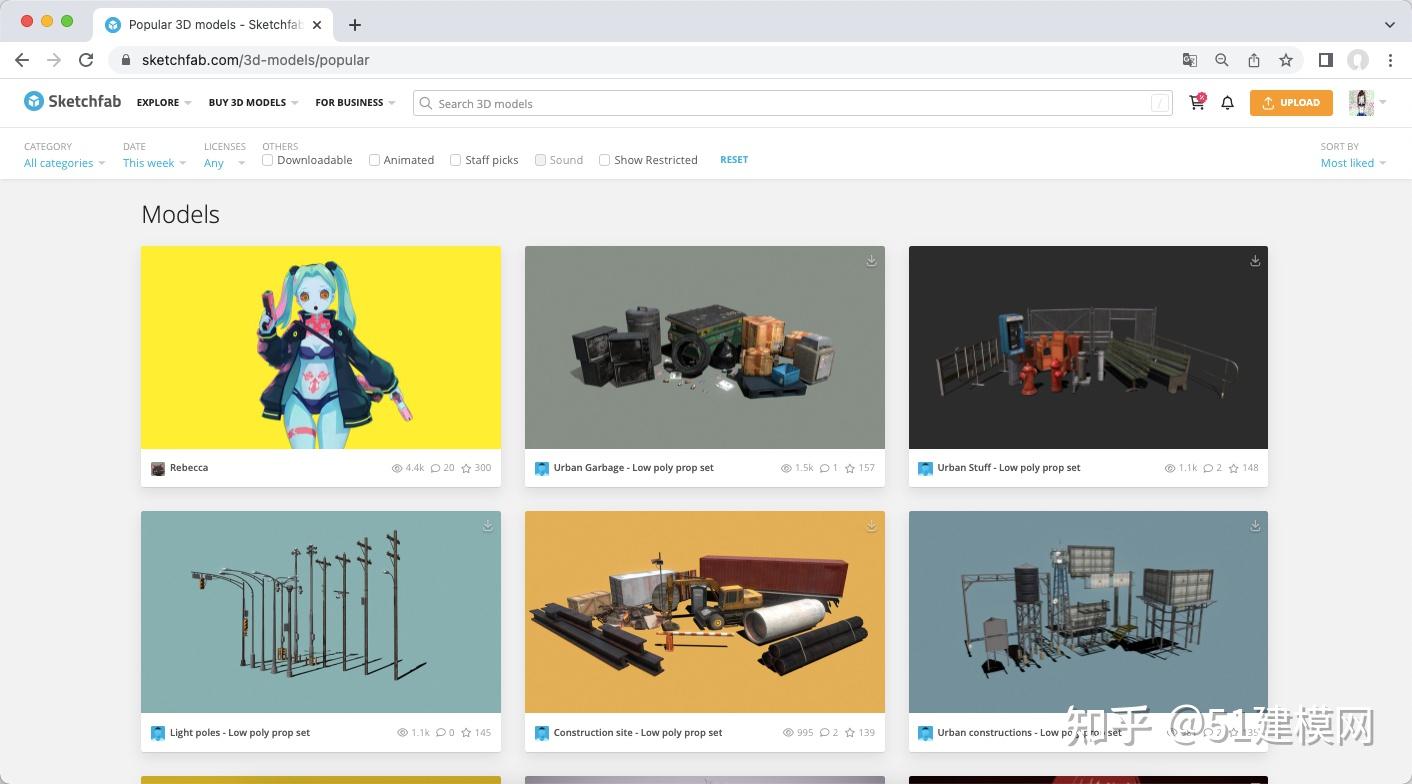Open Light poles - Low poly prop set link
Image resolution: width=1412 pixels, height=784 pixels.
pyautogui.click(x=240, y=733)
